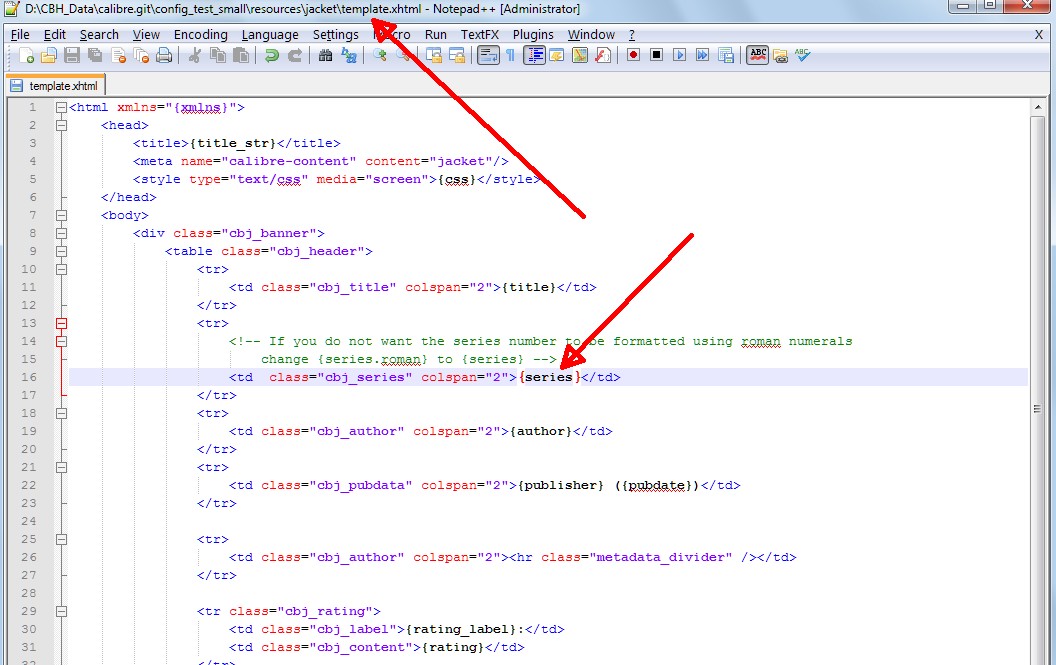The image size is (1056, 665).
Task: Click the spell-check folder settings icon
Action: point(781,55)
